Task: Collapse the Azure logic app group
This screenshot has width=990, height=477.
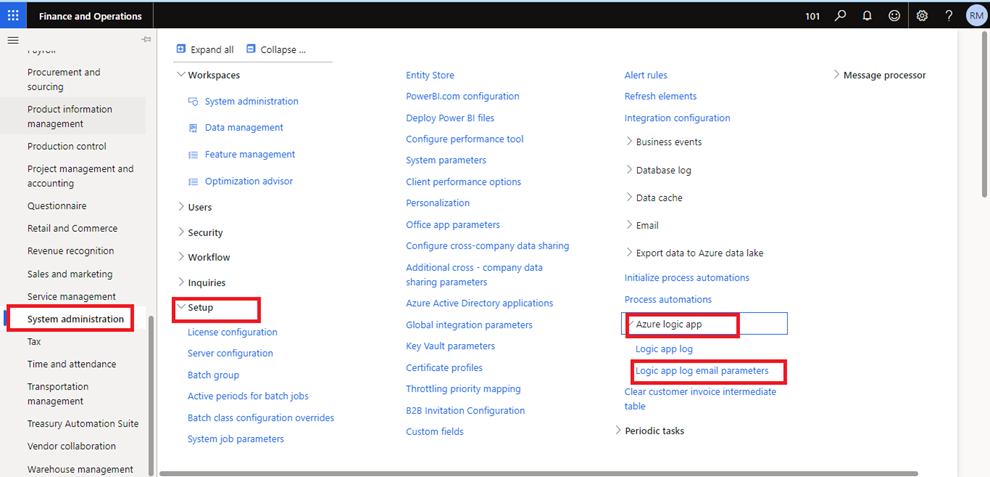Action: click(x=630, y=323)
